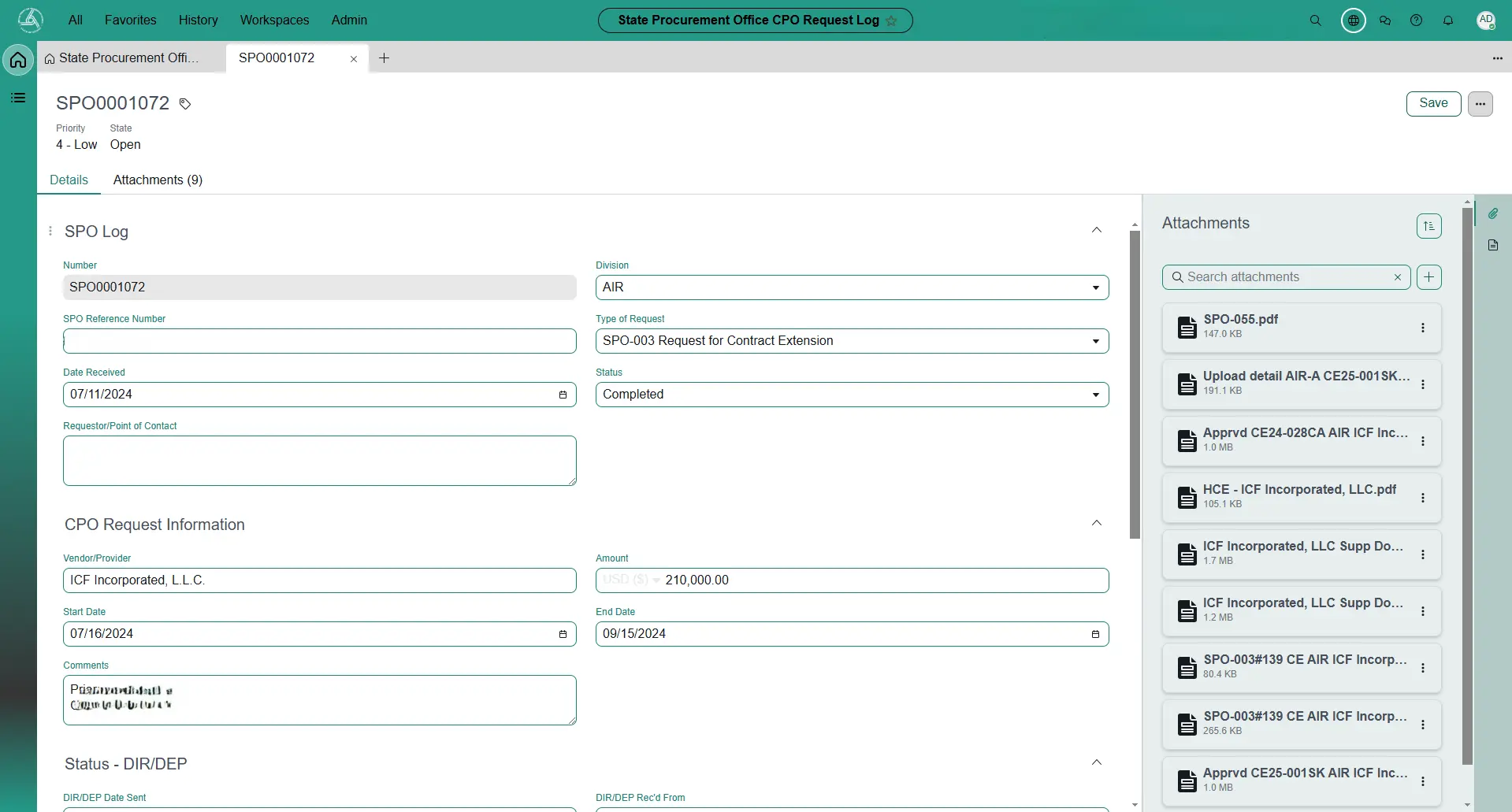Click the attachments panel scrollbar
Viewport: 1512px width, 812px height.
click(x=1467, y=486)
